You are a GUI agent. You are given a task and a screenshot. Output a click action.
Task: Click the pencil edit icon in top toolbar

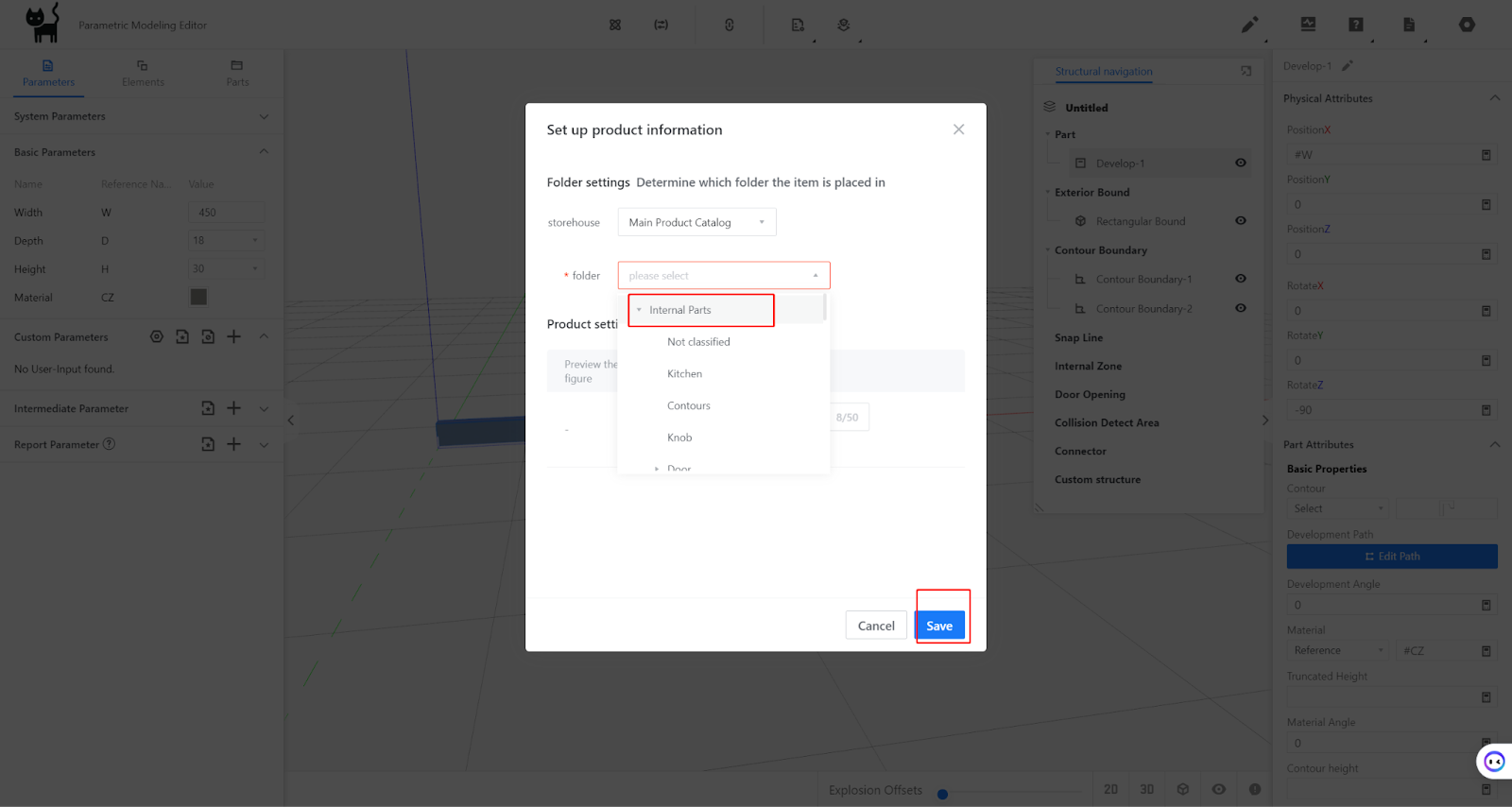[x=1249, y=25]
